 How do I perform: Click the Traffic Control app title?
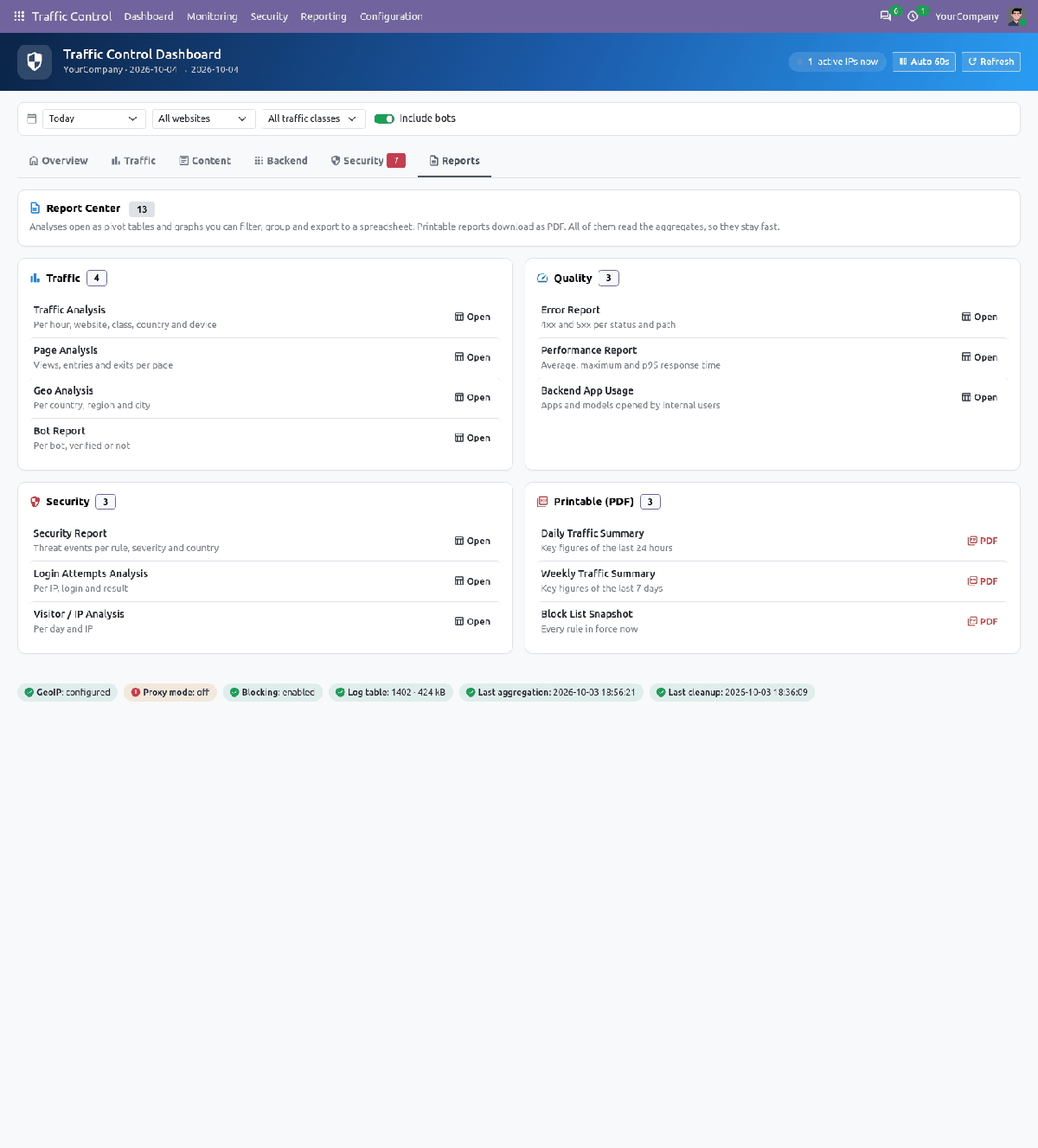(72, 16)
